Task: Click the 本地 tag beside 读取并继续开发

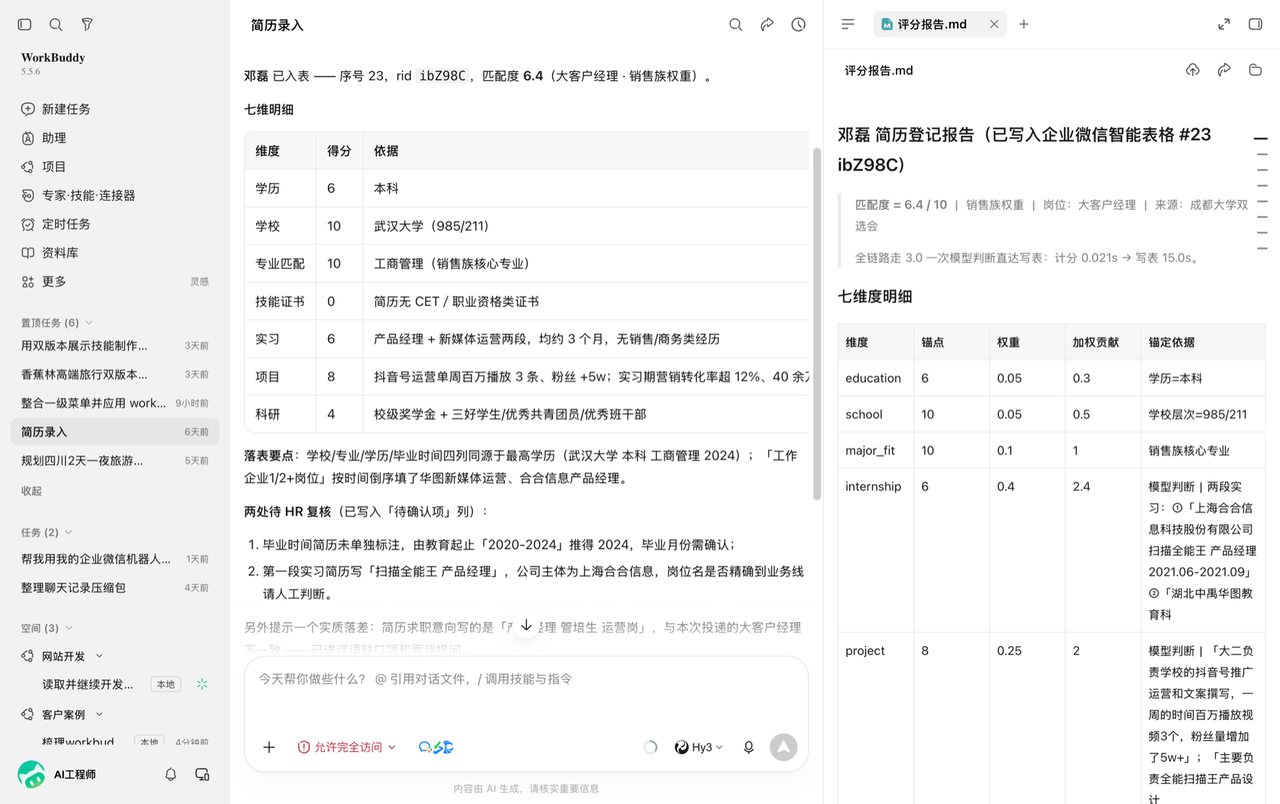Action: (165, 685)
